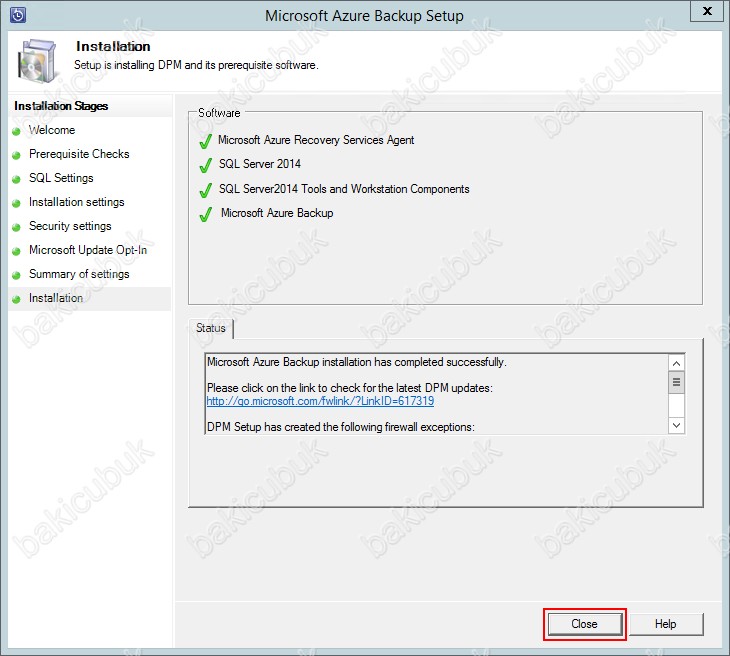
Task: Click the status scrollbar thumb
Action: coord(676,382)
